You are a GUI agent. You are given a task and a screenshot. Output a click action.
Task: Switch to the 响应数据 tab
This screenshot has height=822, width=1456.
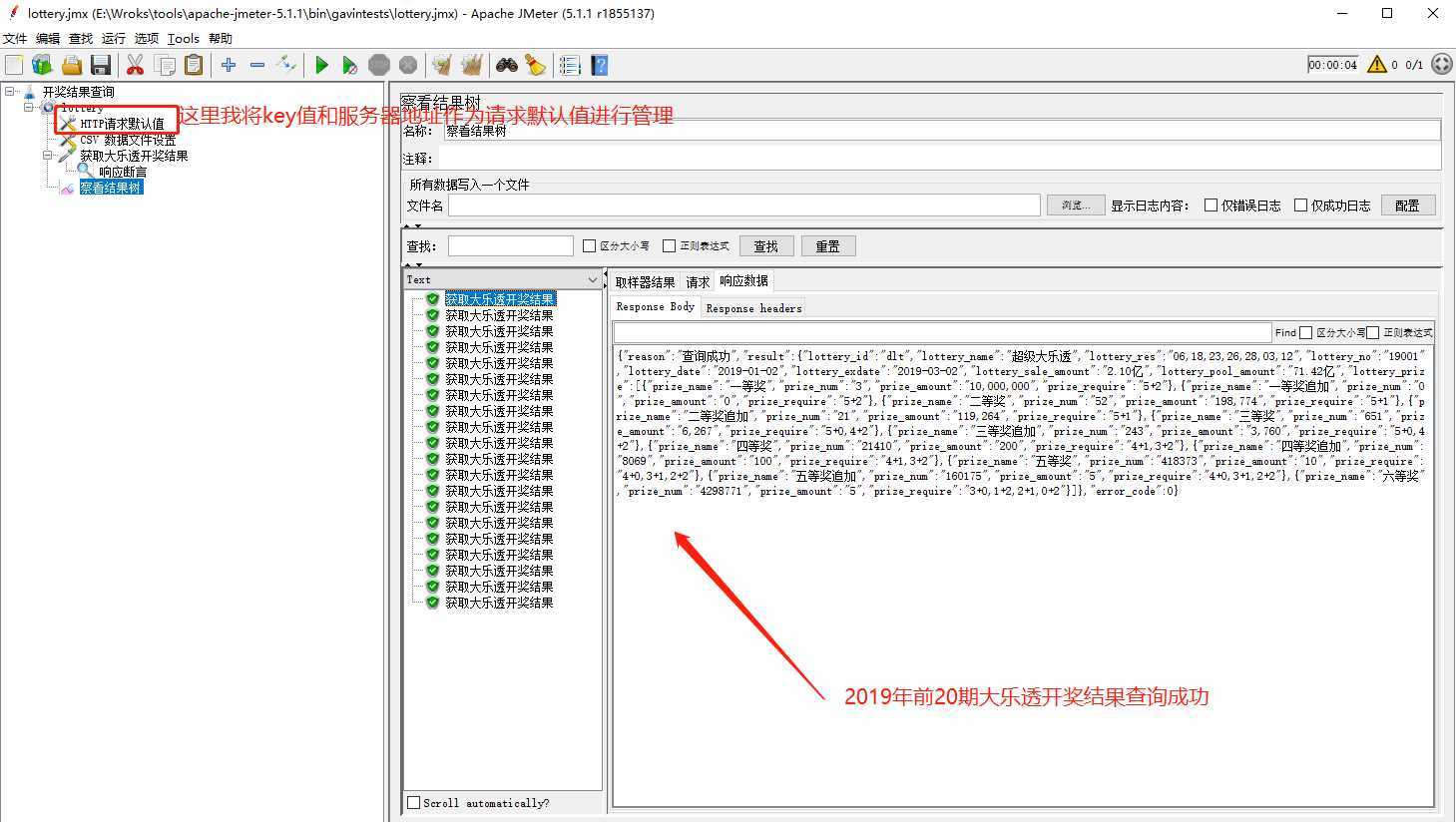(744, 281)
